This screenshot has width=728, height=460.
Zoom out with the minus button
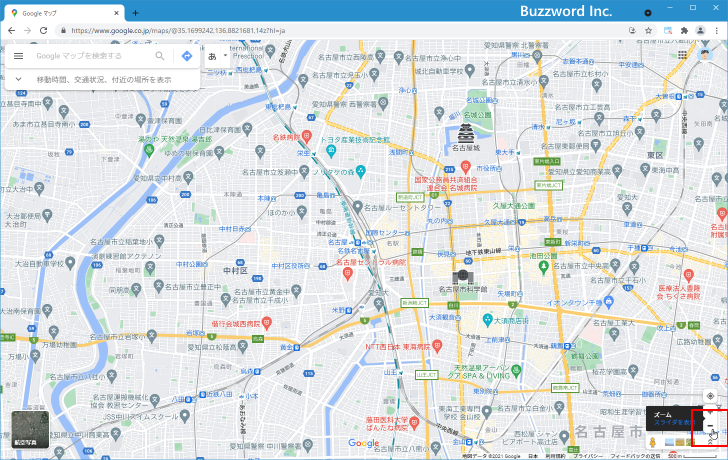point(710,426)
